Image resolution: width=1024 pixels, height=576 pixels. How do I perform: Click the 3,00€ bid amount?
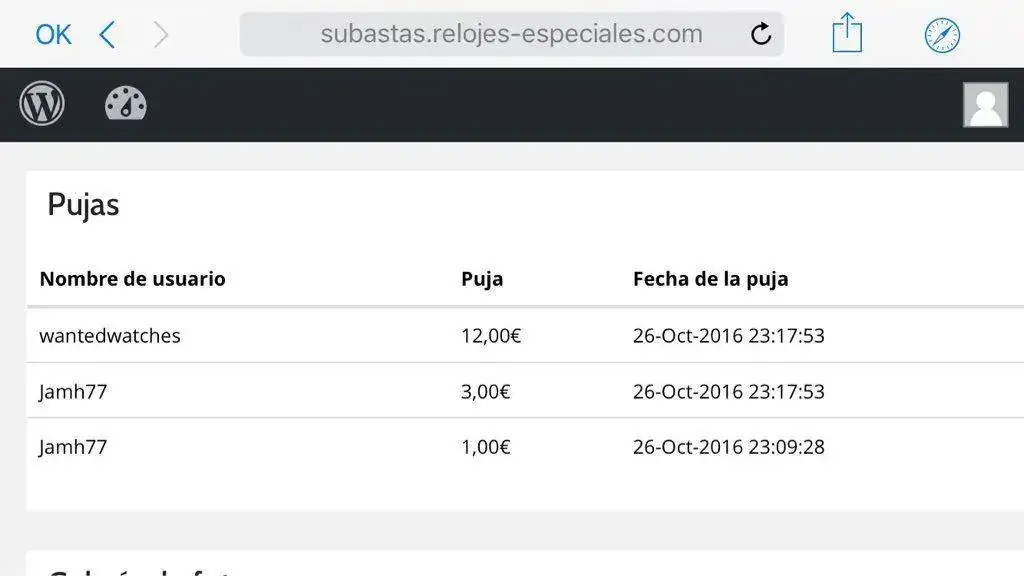(486, 392)
